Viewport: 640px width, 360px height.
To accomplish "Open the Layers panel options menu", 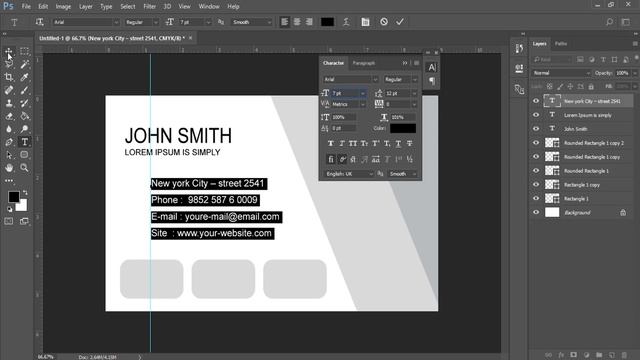I will 635,44.
